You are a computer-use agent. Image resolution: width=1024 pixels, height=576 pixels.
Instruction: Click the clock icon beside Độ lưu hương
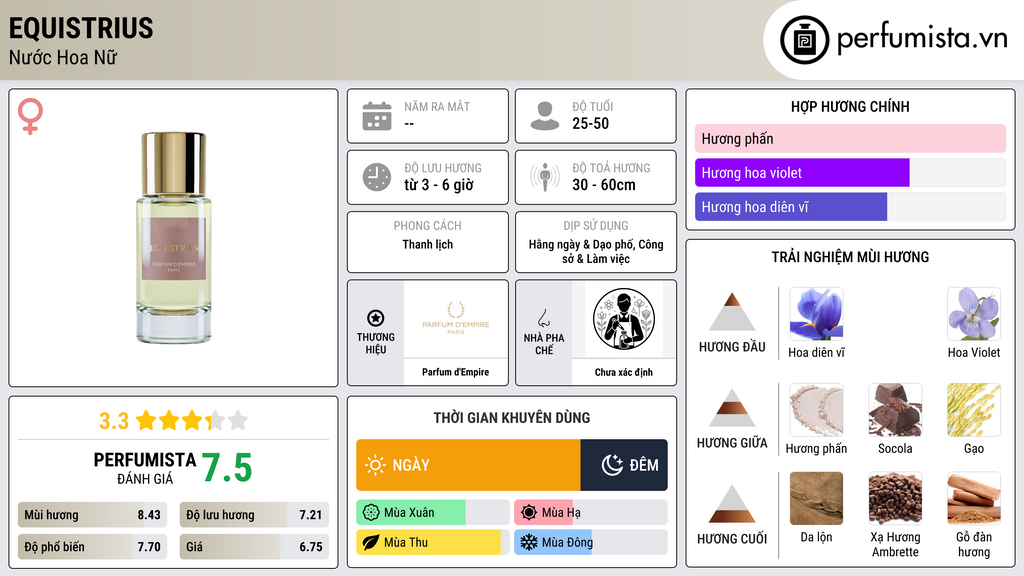click(x=377, y=177)
